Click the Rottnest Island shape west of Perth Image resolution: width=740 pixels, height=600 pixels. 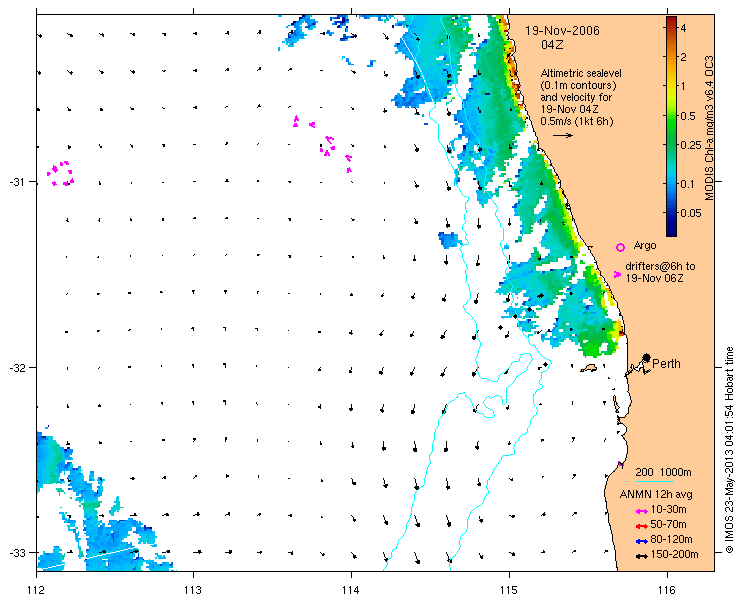(x=589, y=368)
